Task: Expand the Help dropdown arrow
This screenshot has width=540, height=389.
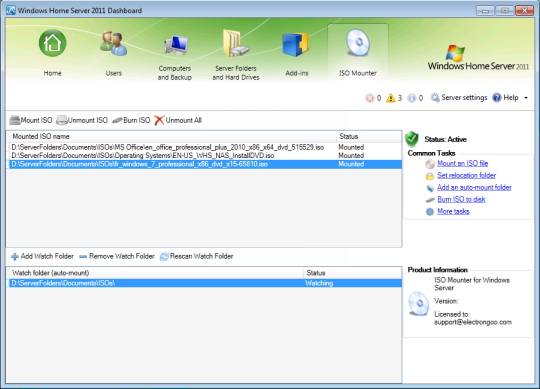Action: point(526,98)
